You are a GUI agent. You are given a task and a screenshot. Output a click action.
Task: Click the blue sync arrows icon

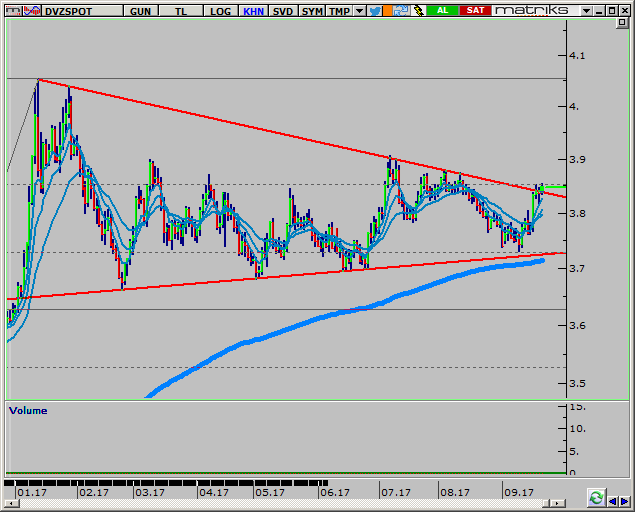(x=401, y=11)
